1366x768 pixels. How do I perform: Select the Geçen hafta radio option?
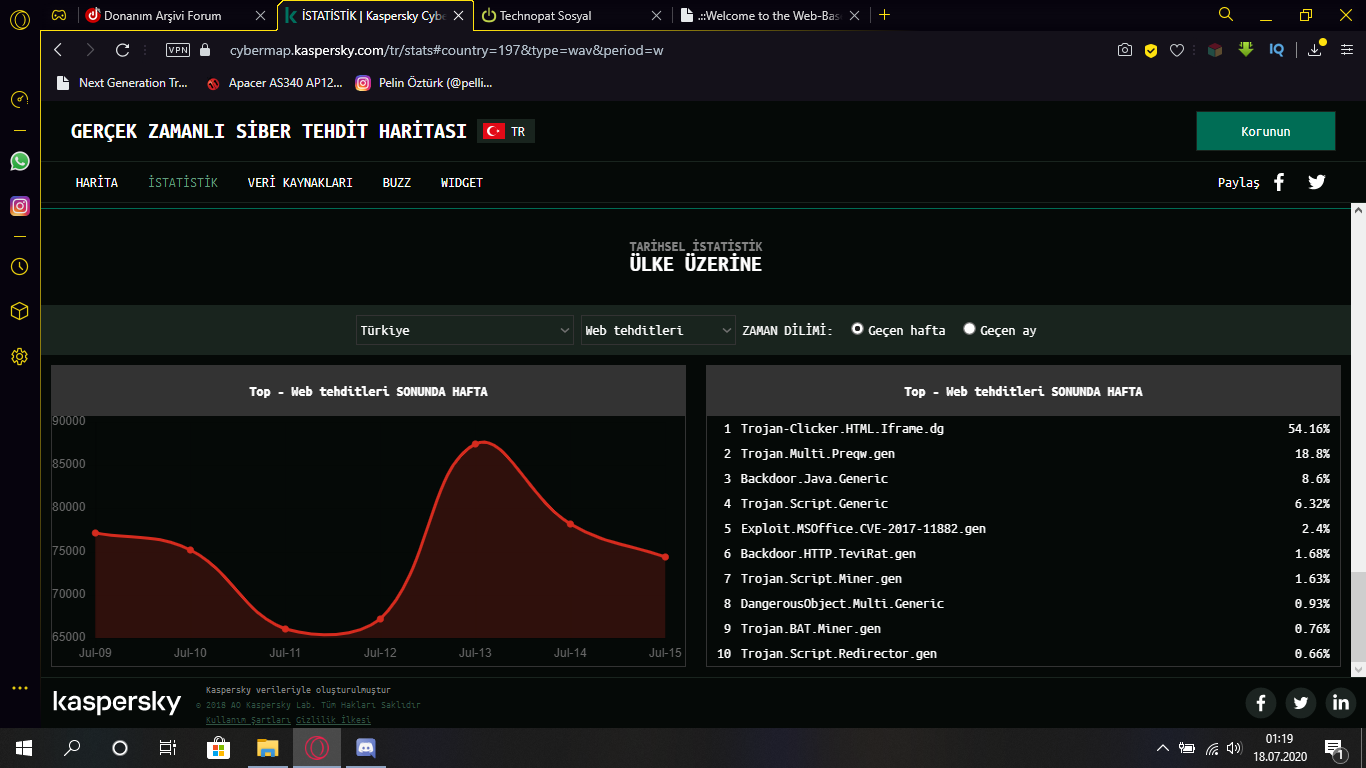tap(857, 329)
